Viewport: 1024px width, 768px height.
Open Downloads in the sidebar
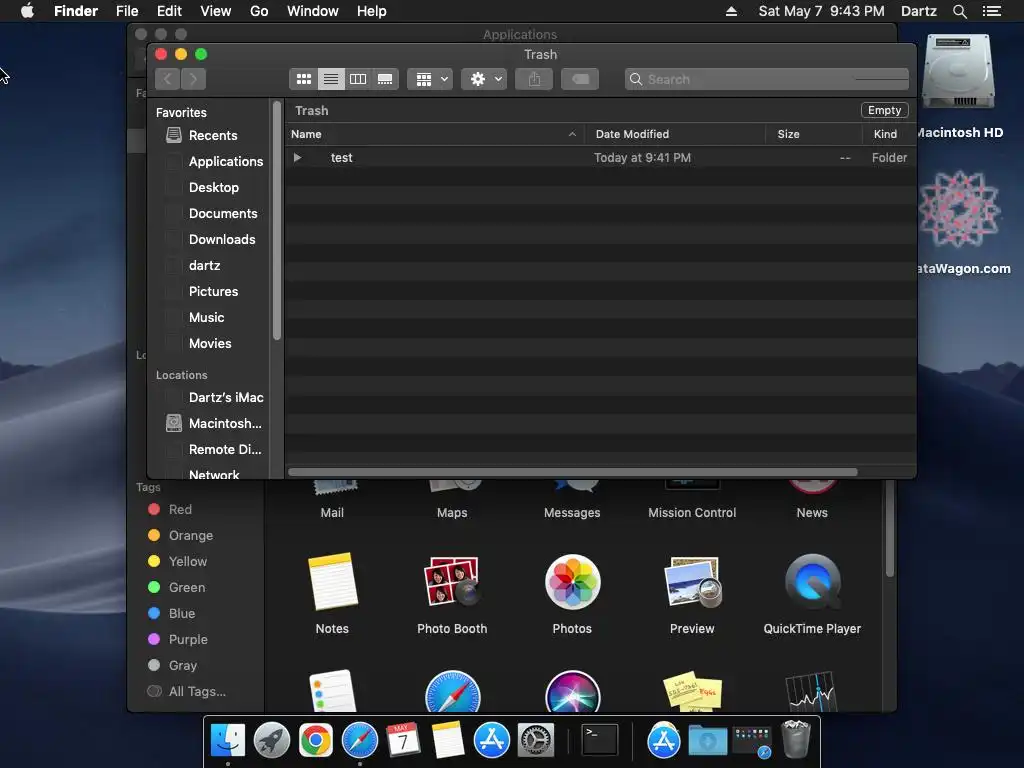[222, 240]
